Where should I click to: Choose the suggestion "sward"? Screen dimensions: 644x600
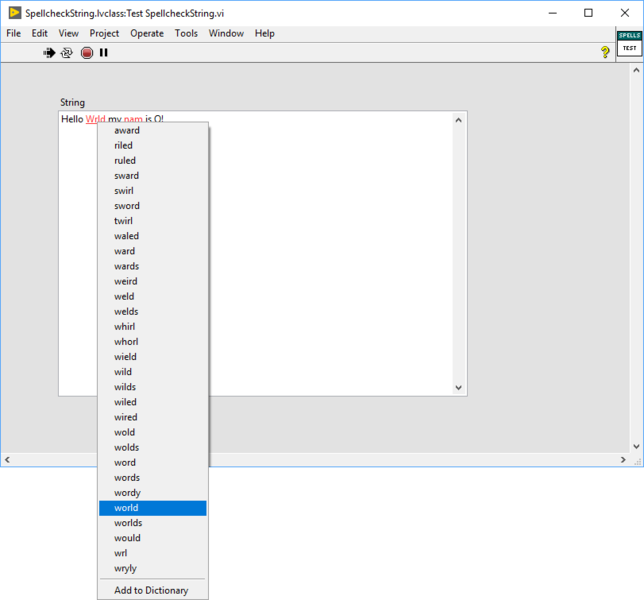click(x=152, y=176)
